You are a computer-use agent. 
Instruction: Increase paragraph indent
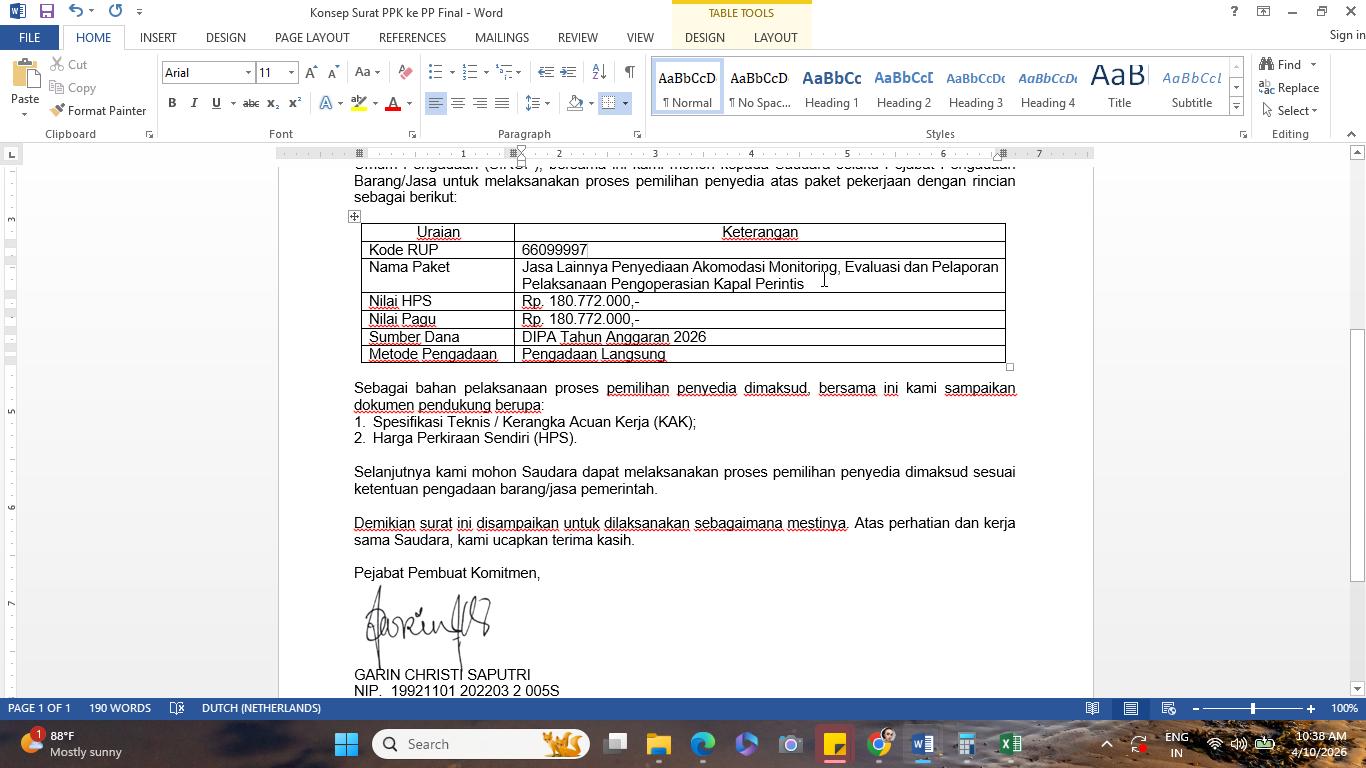click(x=568, y=73)
